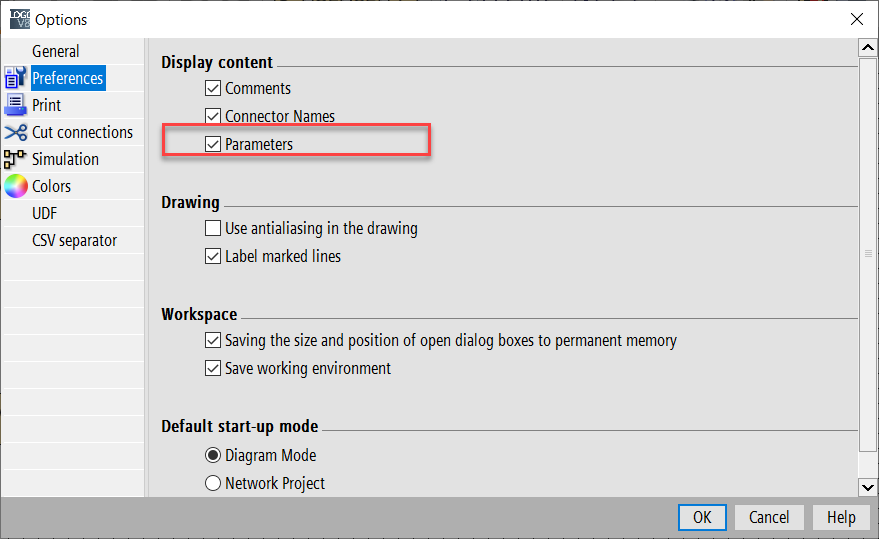Viewport: 879px width, 539px height.
Task: Open the UDF settings category
Action: tap(47, 213)
